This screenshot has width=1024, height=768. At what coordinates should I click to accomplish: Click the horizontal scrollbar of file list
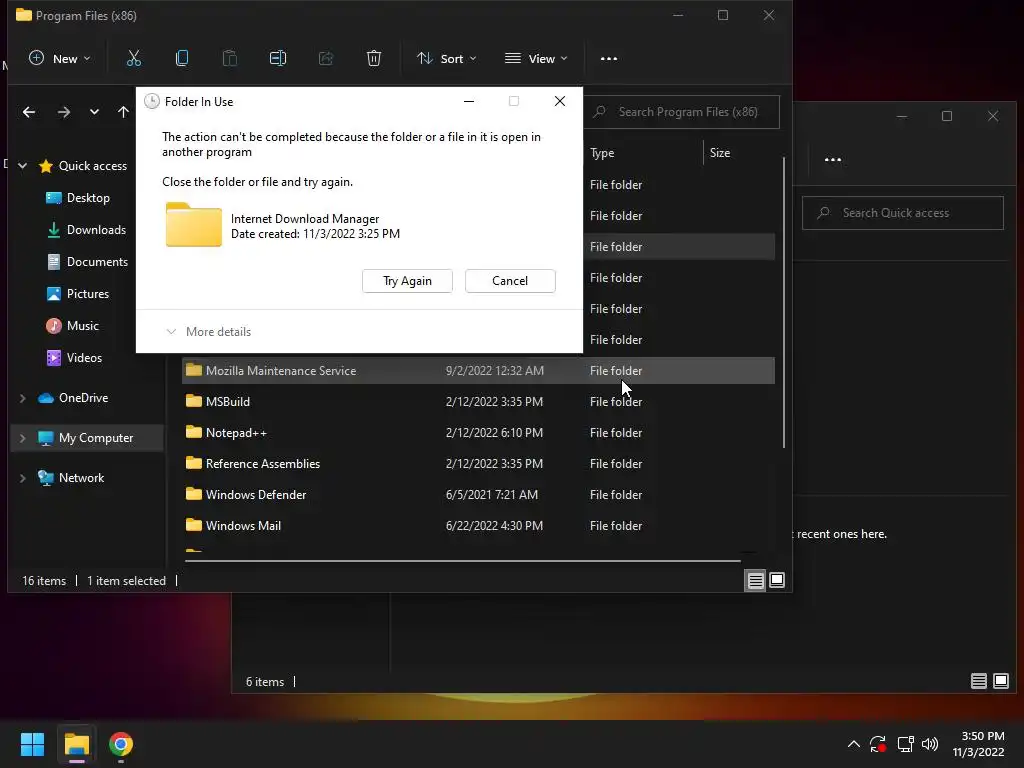pyautogui.click(x=462, y=560)
